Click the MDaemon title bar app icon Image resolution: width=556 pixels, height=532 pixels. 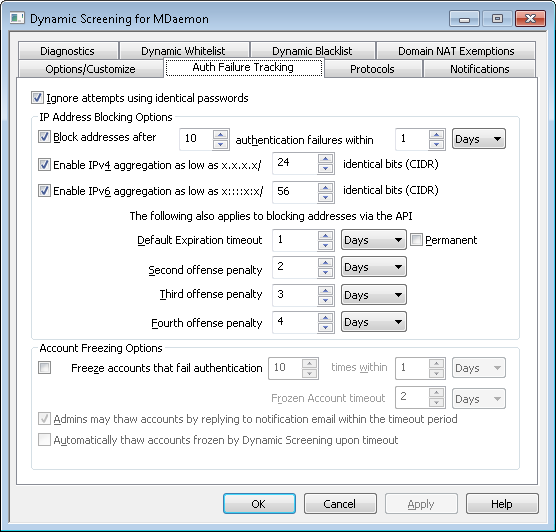pos(17,18)
